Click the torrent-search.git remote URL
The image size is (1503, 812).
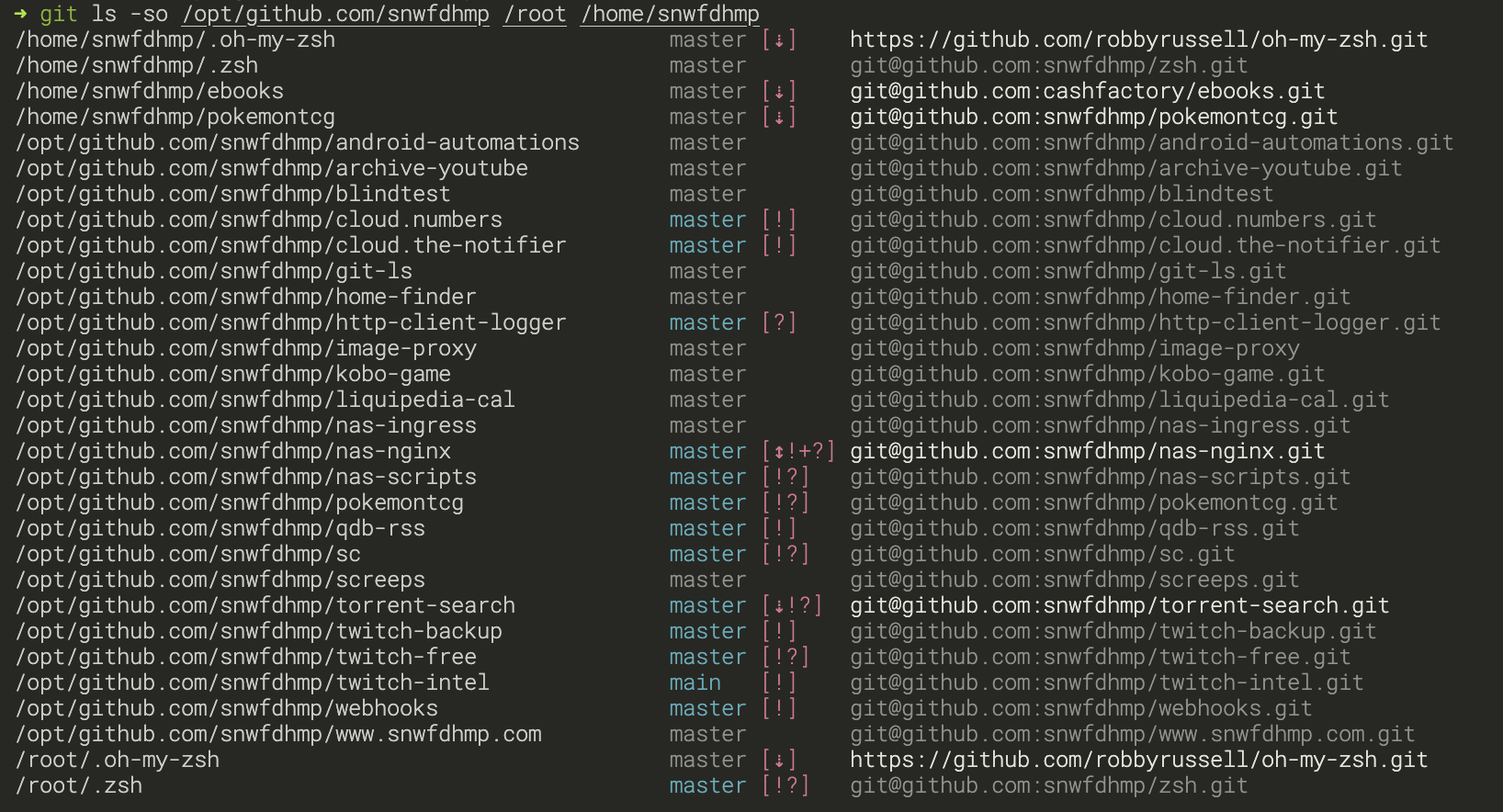(x=1120, y=606)
